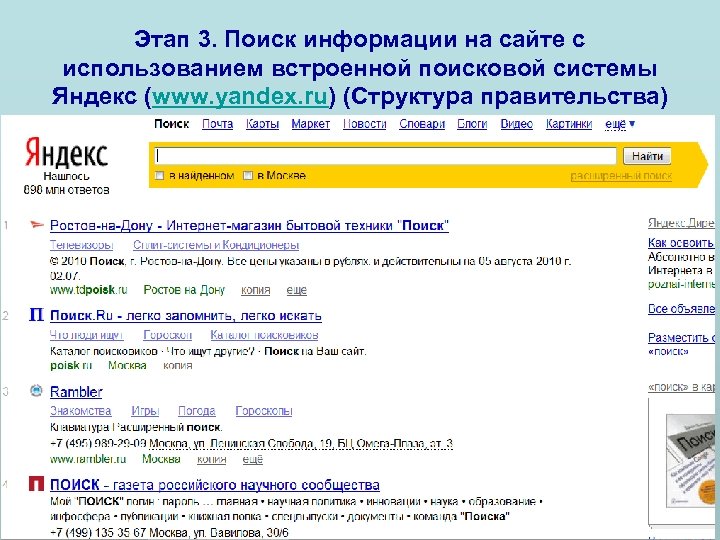Viewport: 720px width, 540px height.
Task: Open 'копия' link of www.tdpoisk.ru result
Action: (256, 290)
